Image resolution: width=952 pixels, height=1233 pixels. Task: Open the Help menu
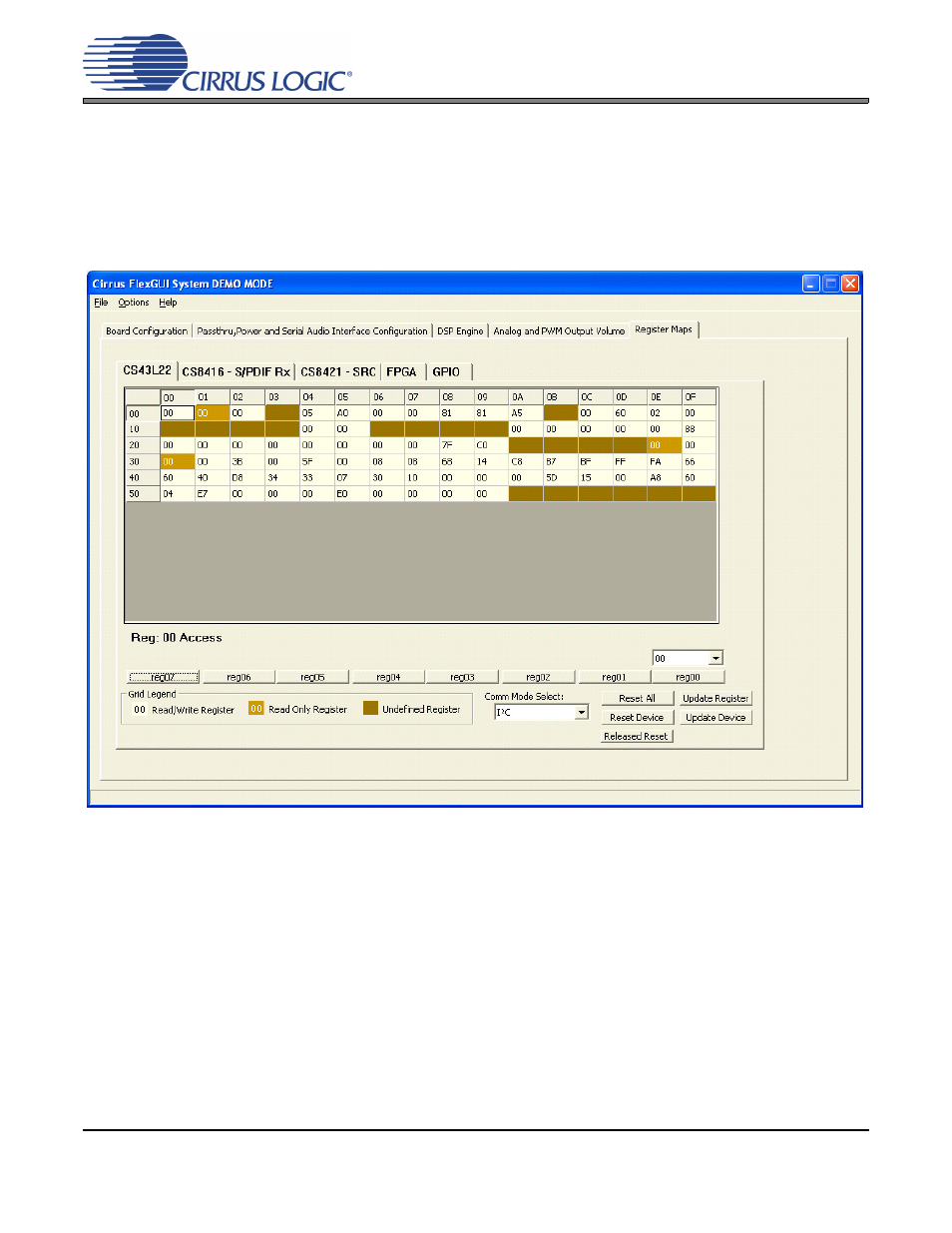pos(168,303)
